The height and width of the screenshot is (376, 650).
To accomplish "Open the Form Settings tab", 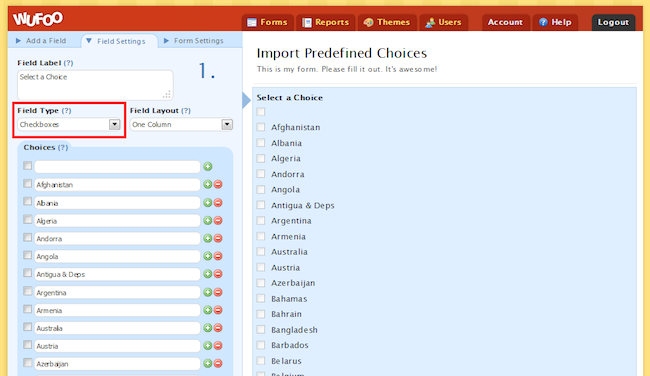I will click(x=194, y=41).
